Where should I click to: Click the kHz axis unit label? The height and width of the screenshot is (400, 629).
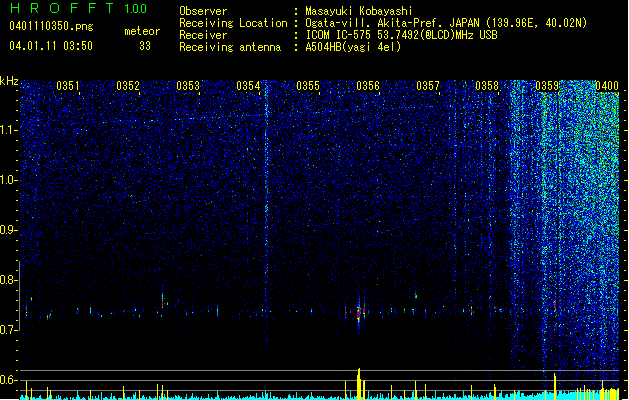[x=9, y=81]
